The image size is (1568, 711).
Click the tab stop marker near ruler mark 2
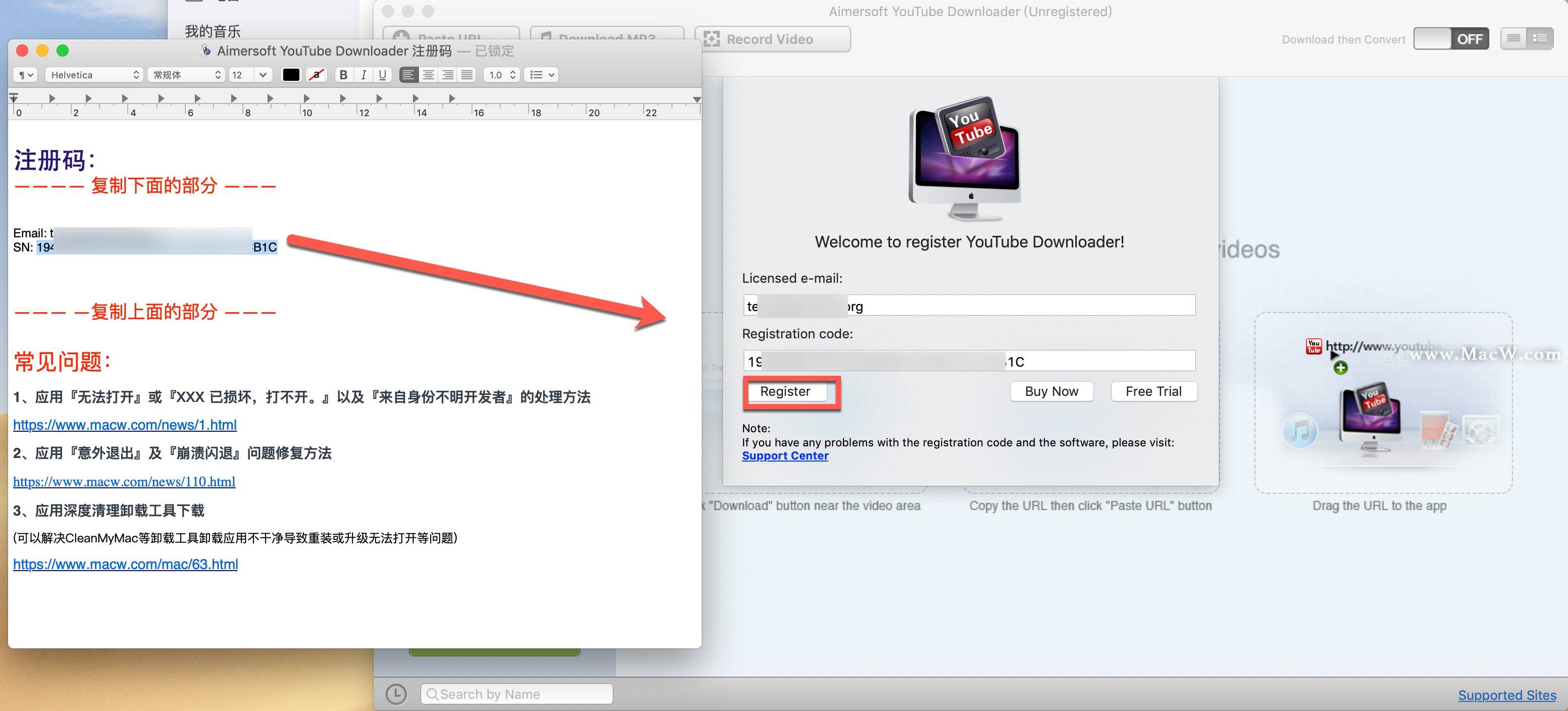coord(88,98)
